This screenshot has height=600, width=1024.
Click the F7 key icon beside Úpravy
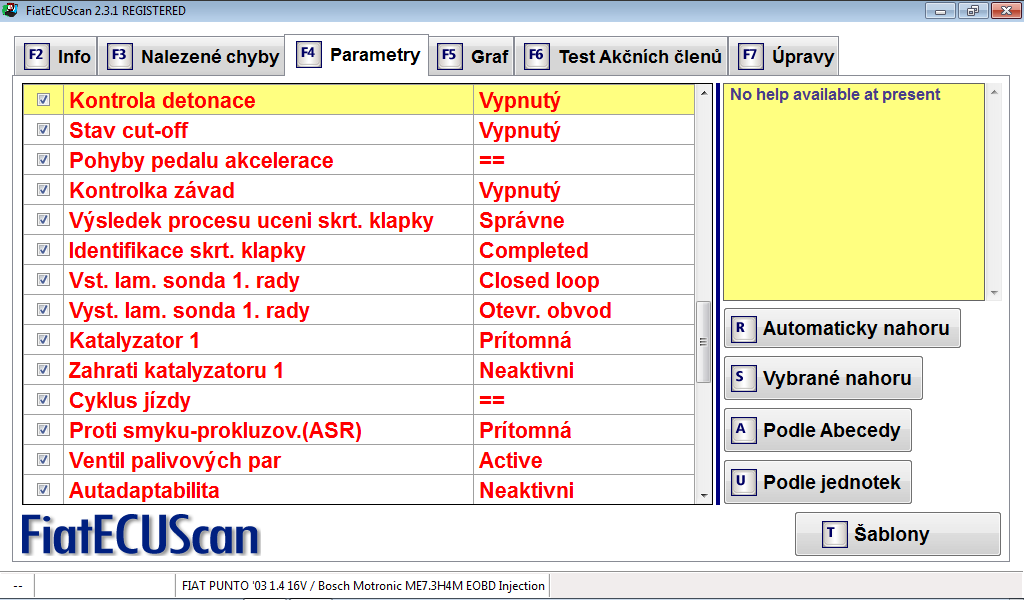coord(750,56)
